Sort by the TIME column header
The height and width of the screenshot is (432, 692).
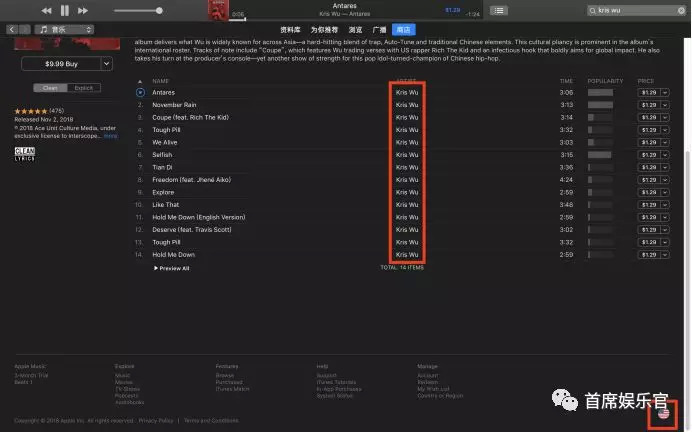[x=566, y=81]
